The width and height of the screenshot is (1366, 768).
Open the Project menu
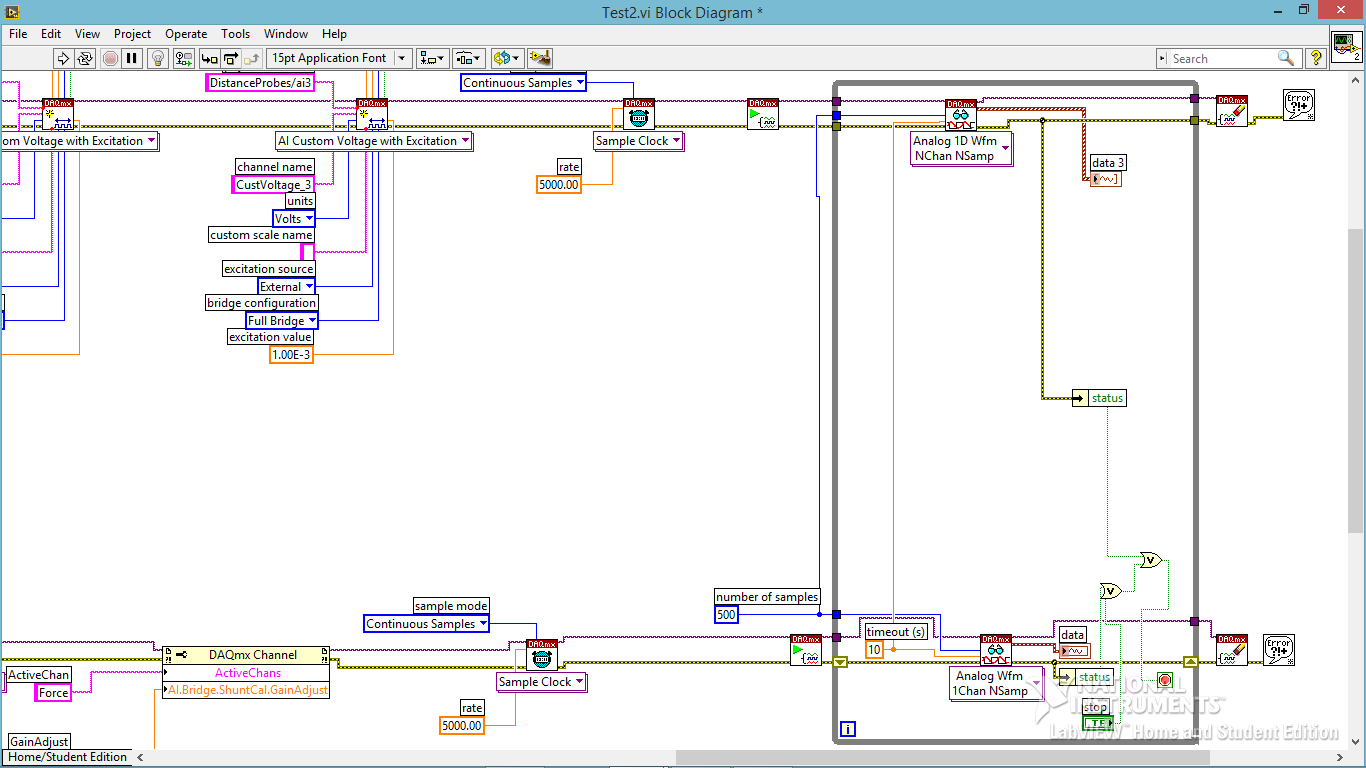[132, 33]
